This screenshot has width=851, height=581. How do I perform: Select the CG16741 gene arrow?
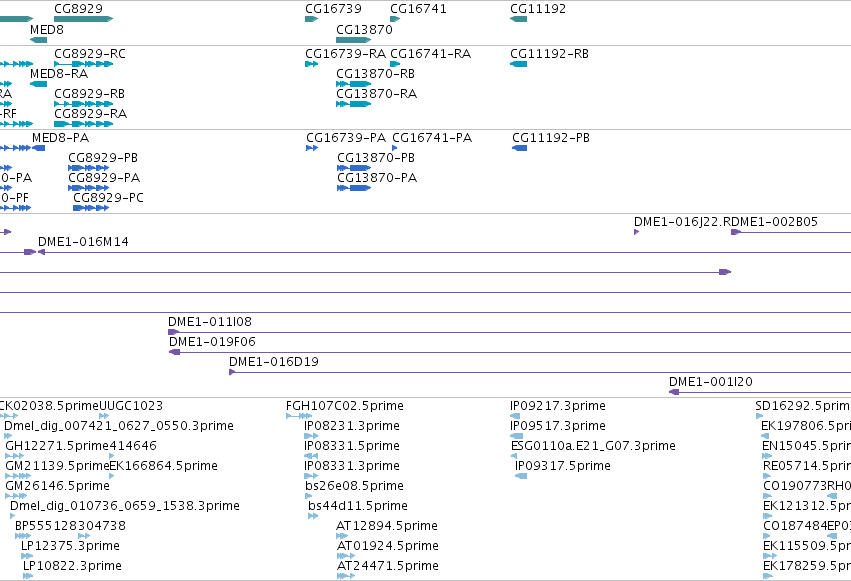[395, 19]
